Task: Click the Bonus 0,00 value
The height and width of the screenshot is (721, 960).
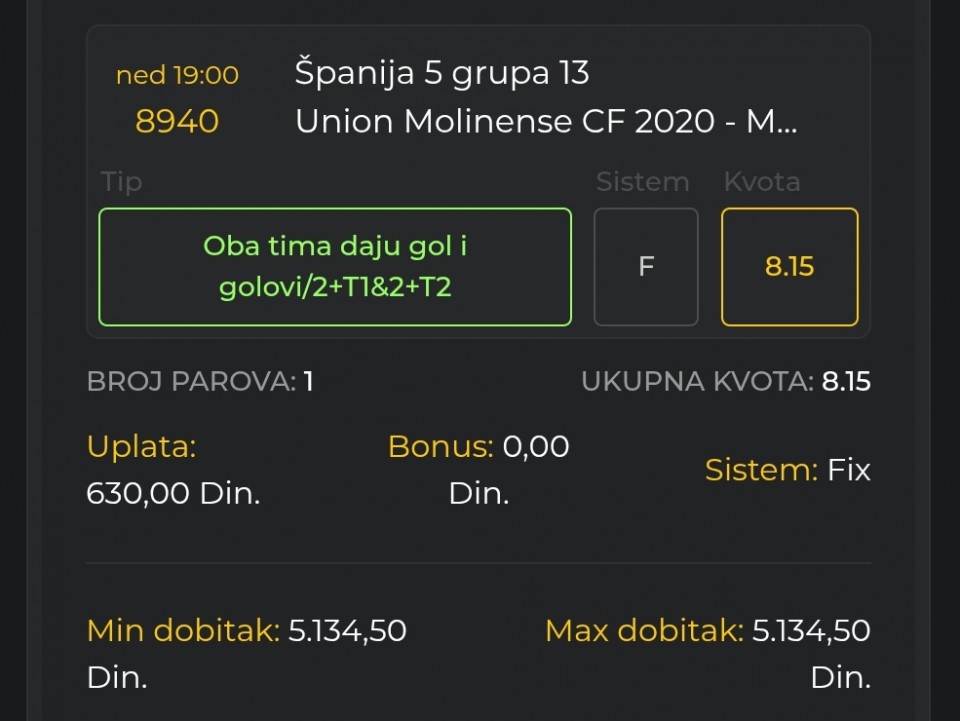Action: (536, 446)
